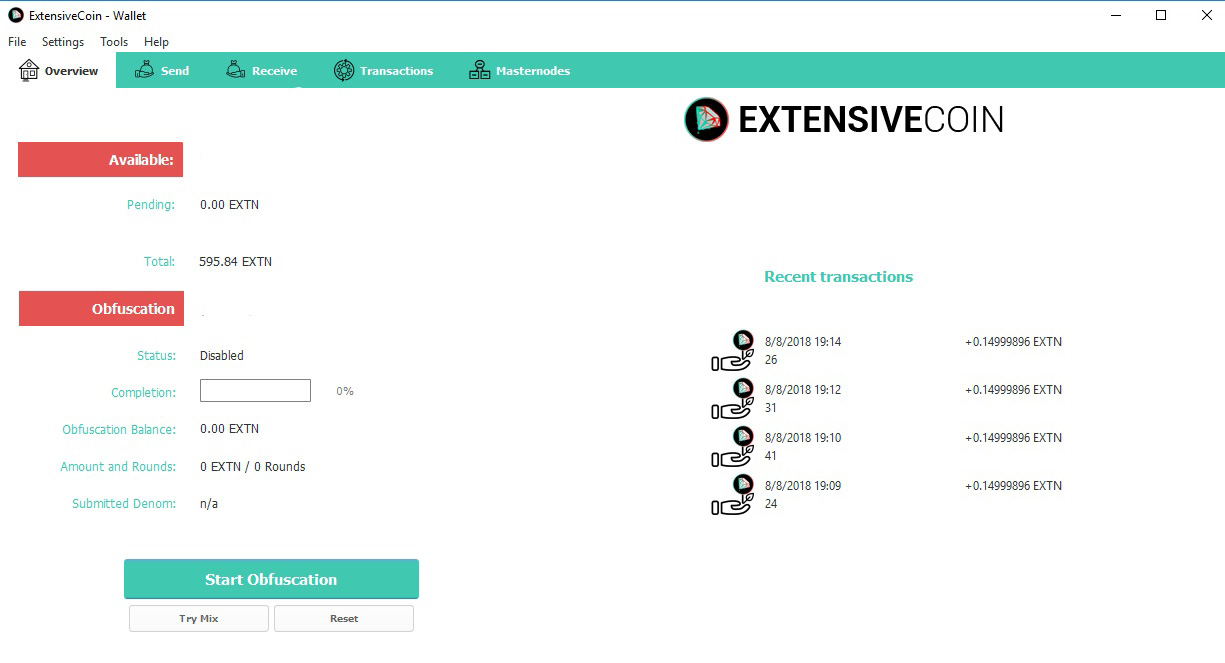This screenshot has width=1225, height=663.
Task: Click the +0.14999896 EXTN amount for 19:14
Action: (1013, 342)
